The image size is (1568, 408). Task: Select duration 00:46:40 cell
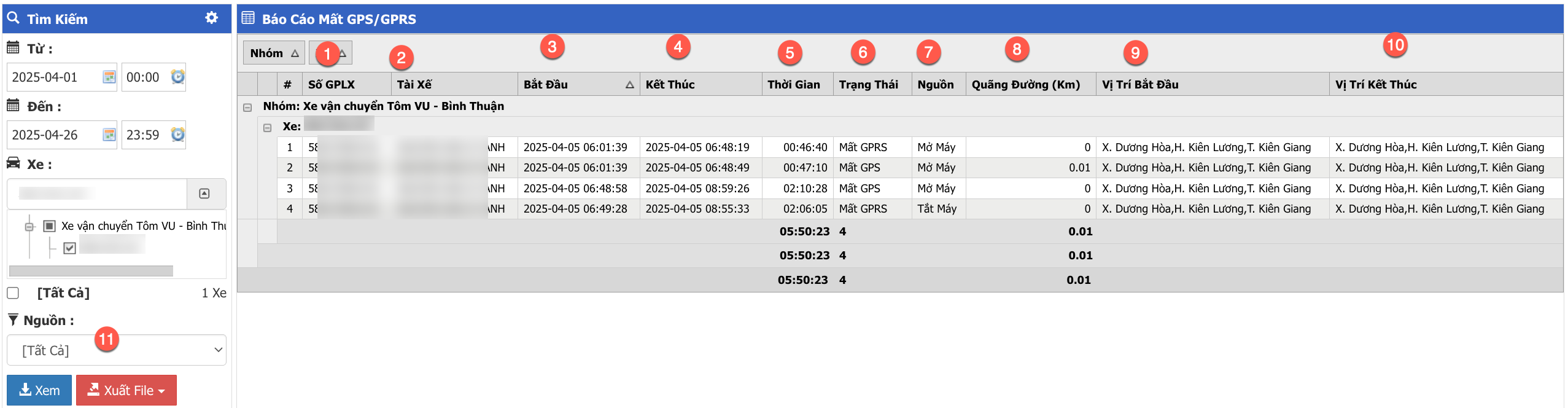point(798,147)
